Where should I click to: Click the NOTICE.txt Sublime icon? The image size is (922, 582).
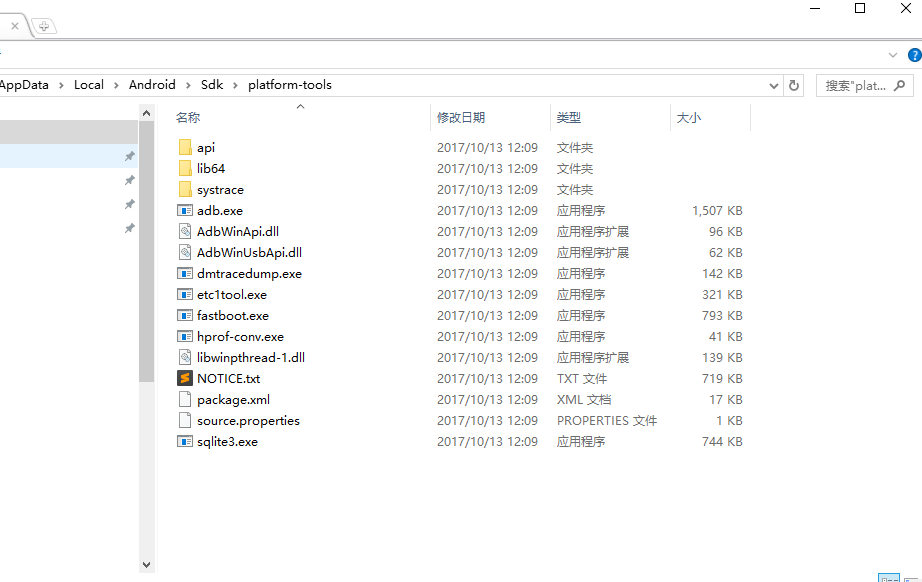[185, 378]
